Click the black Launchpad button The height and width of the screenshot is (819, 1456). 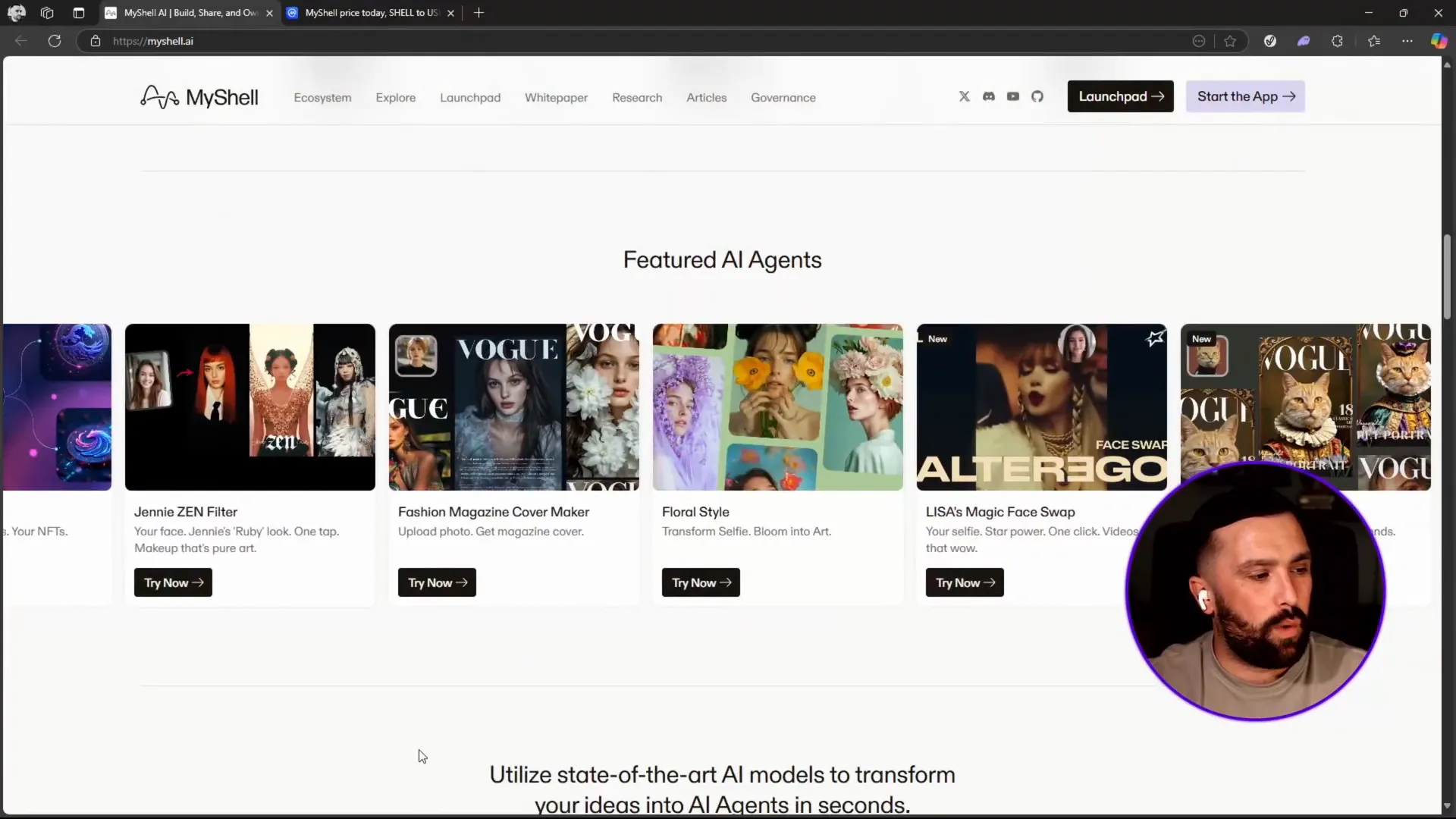coord(1120,96)
